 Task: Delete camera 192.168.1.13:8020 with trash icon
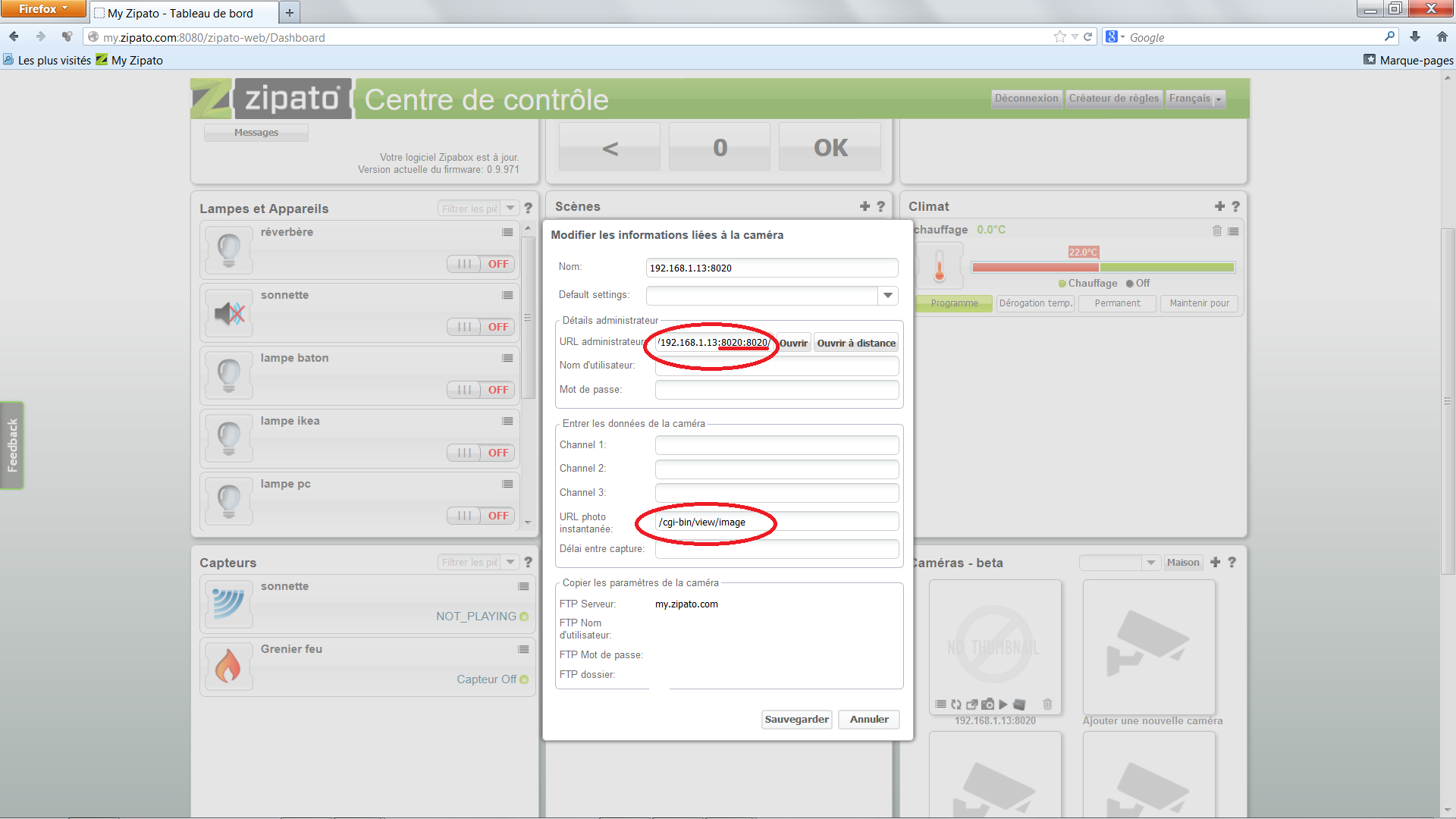tap(1047, 704)
